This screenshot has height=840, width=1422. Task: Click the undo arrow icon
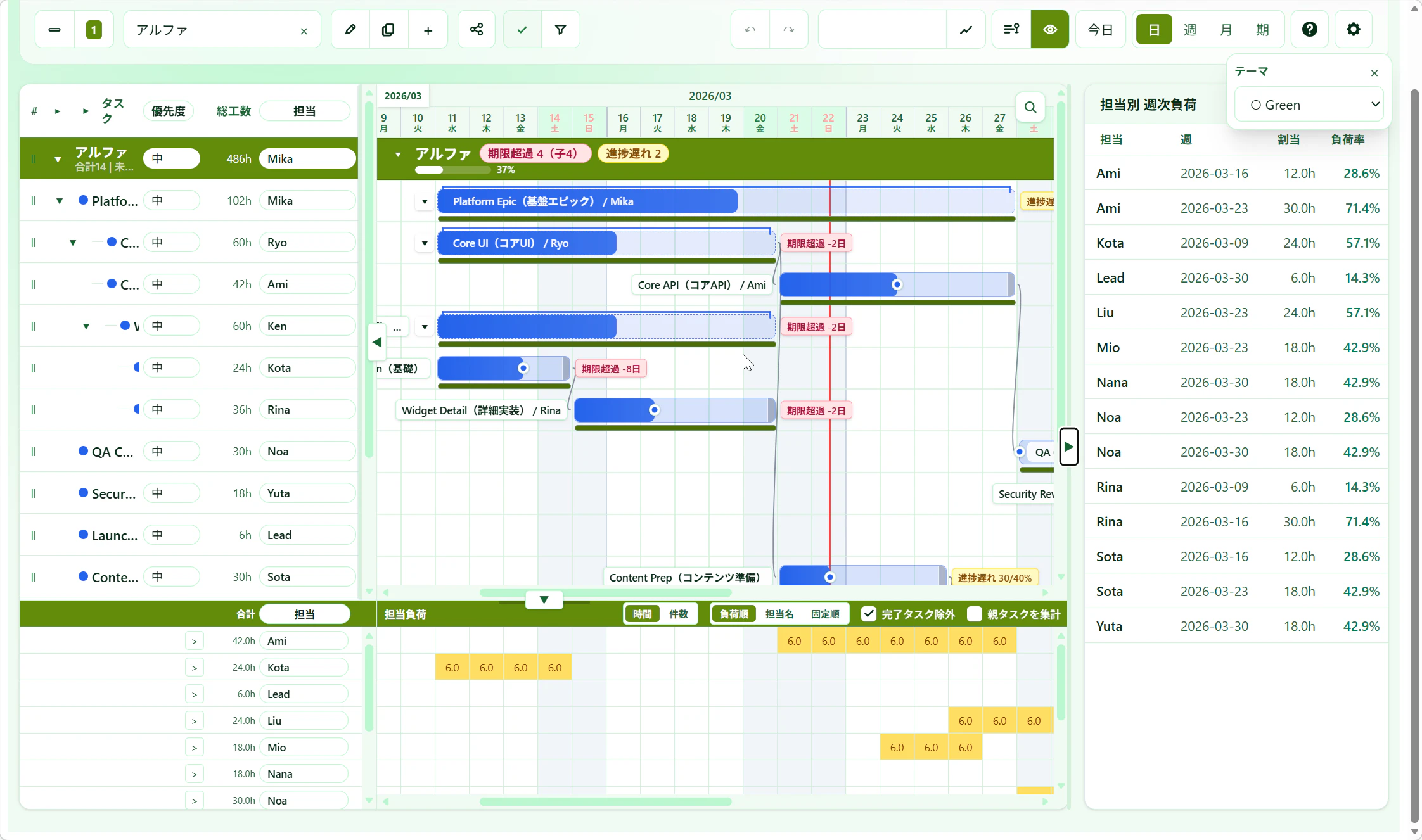pyautogui.click(x=750, y=29)
